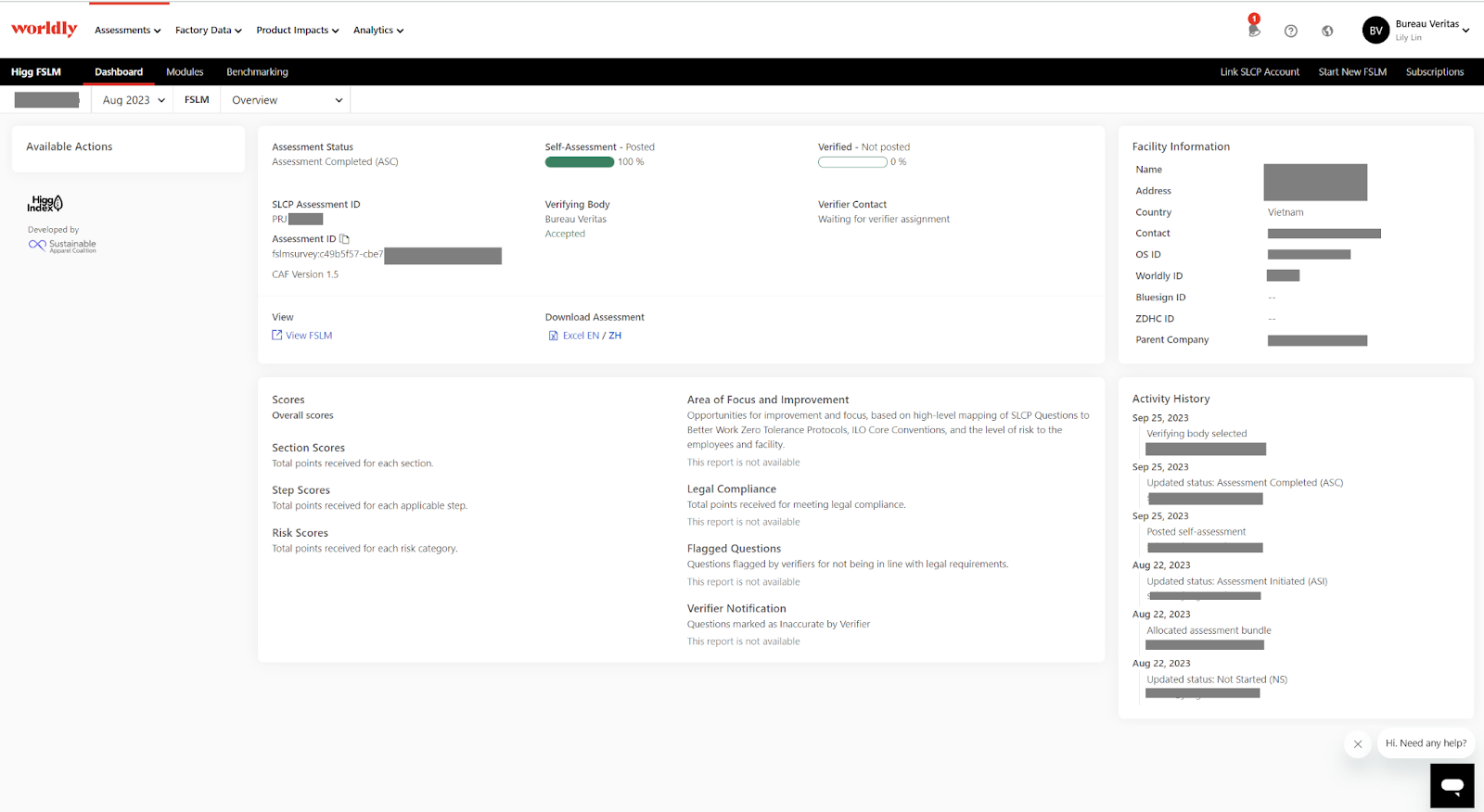Copy the Assessment ID with copy icon
1484x812 pixels.
[x=345, y=239]
